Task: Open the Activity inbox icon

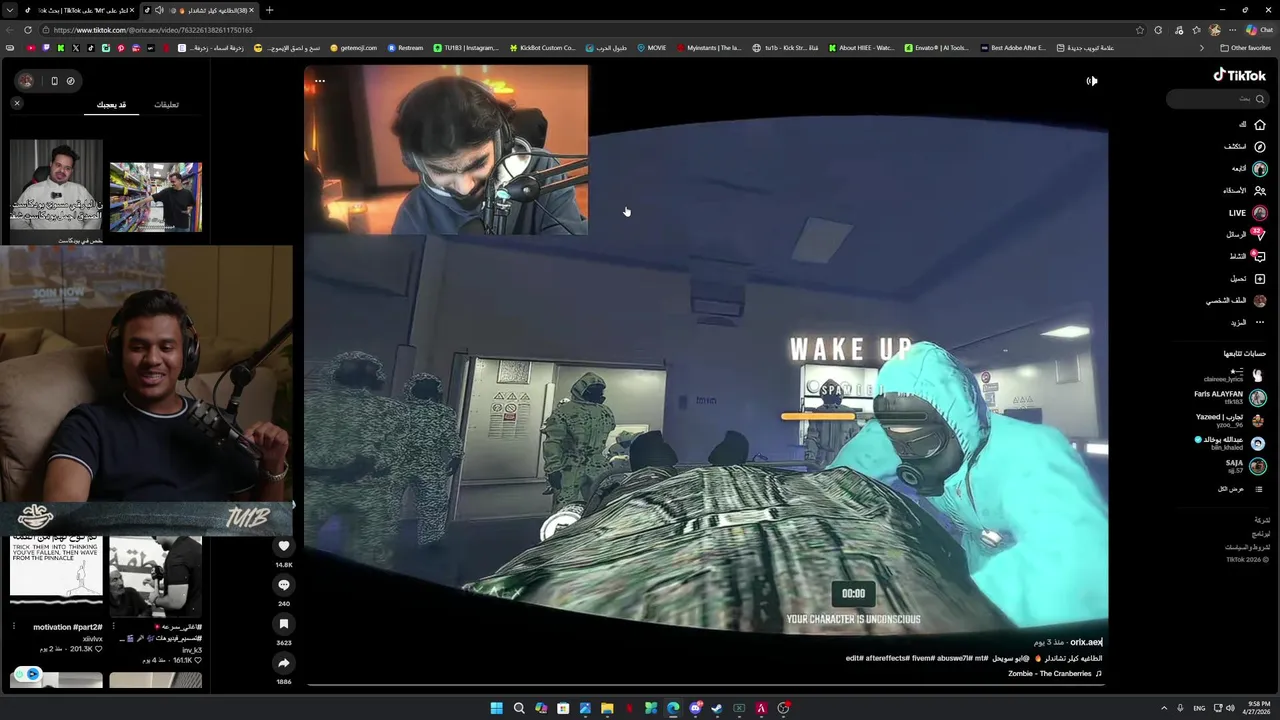Action: pyautogui.click(x=1260, y=257)
